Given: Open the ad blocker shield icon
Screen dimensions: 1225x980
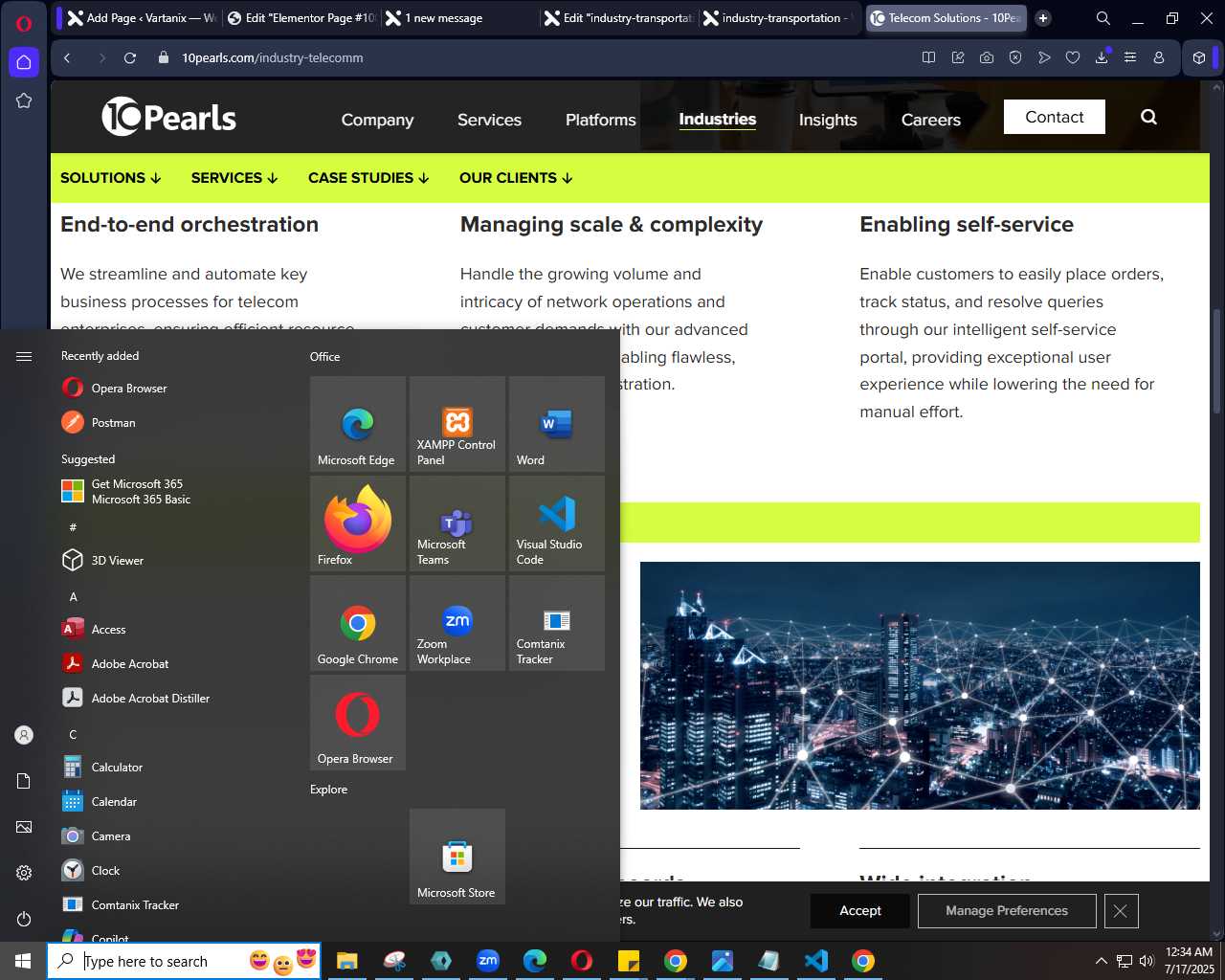Looking at the screenshot, I should click(x=1015, y=57).
